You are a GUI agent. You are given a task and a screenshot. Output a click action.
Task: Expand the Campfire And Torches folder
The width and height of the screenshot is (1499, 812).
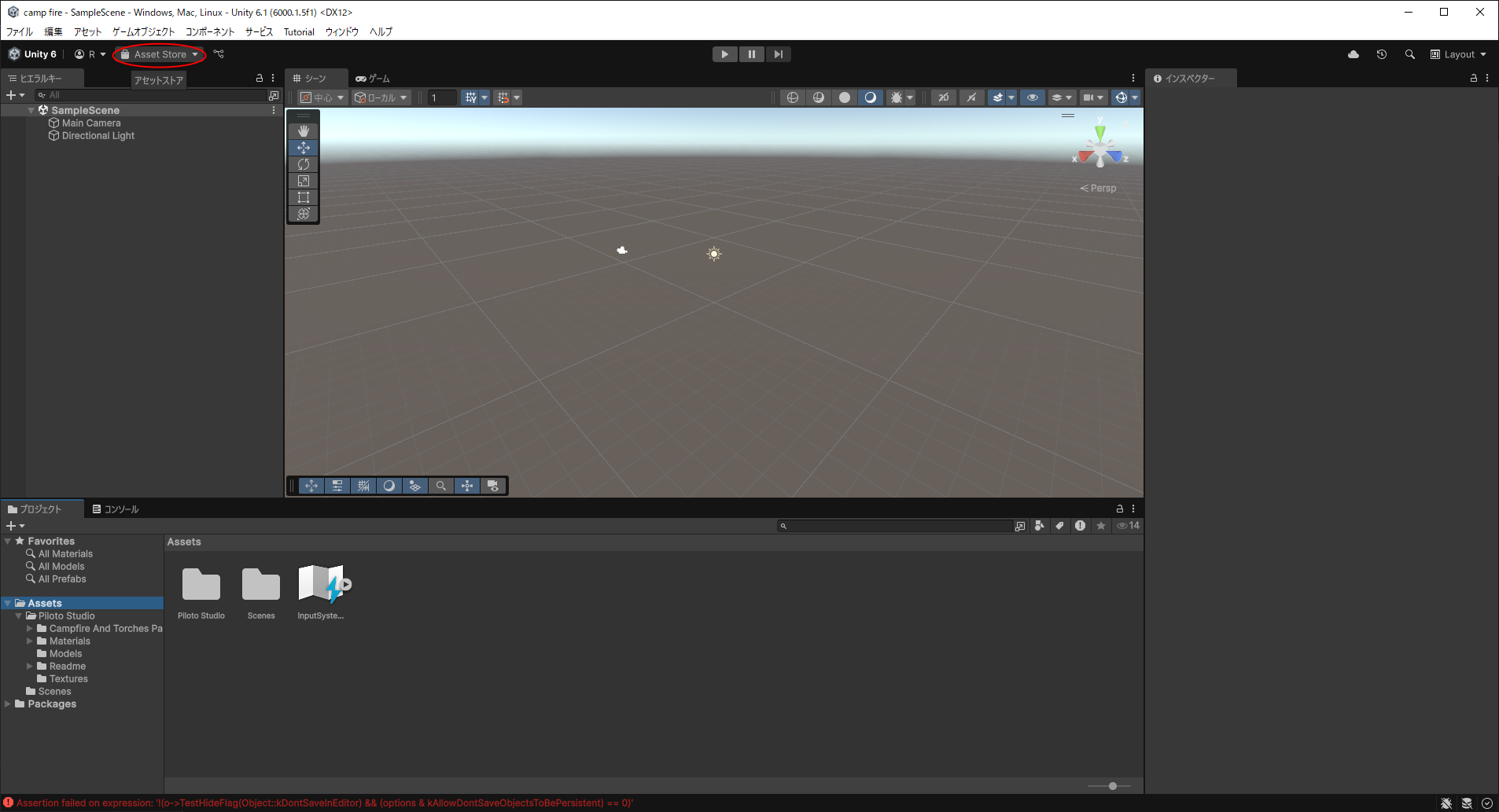(30, 629)
